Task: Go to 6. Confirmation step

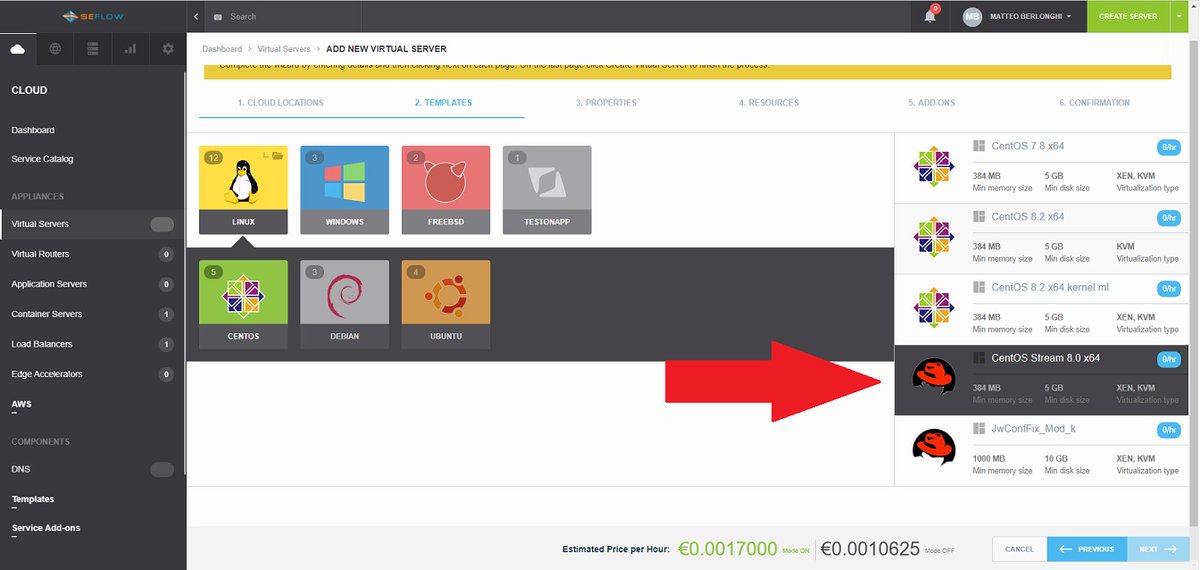Action: pyautogui.click(x=1094, y=103)
